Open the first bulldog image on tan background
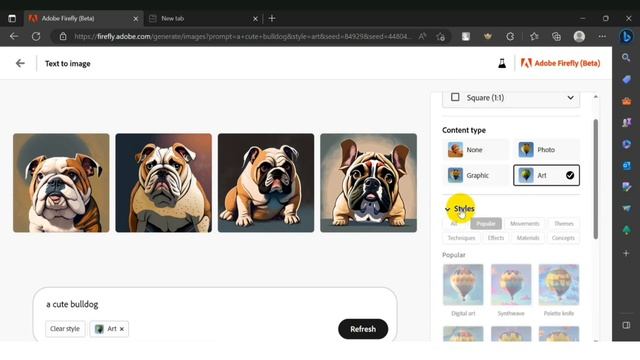640x360 pixels. click(61, 183)
